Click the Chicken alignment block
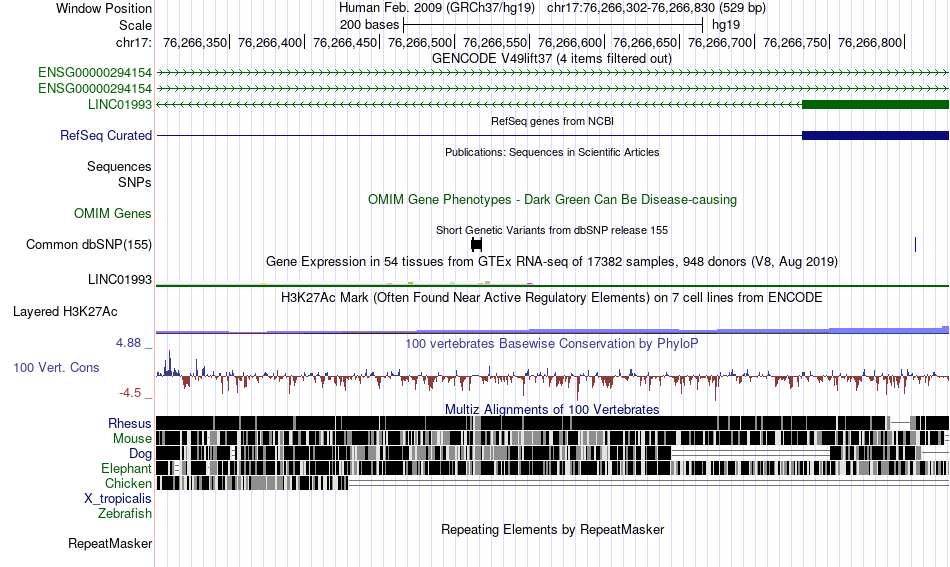The image size is (950, 567). pyautogui.click(x=253, y=483)
